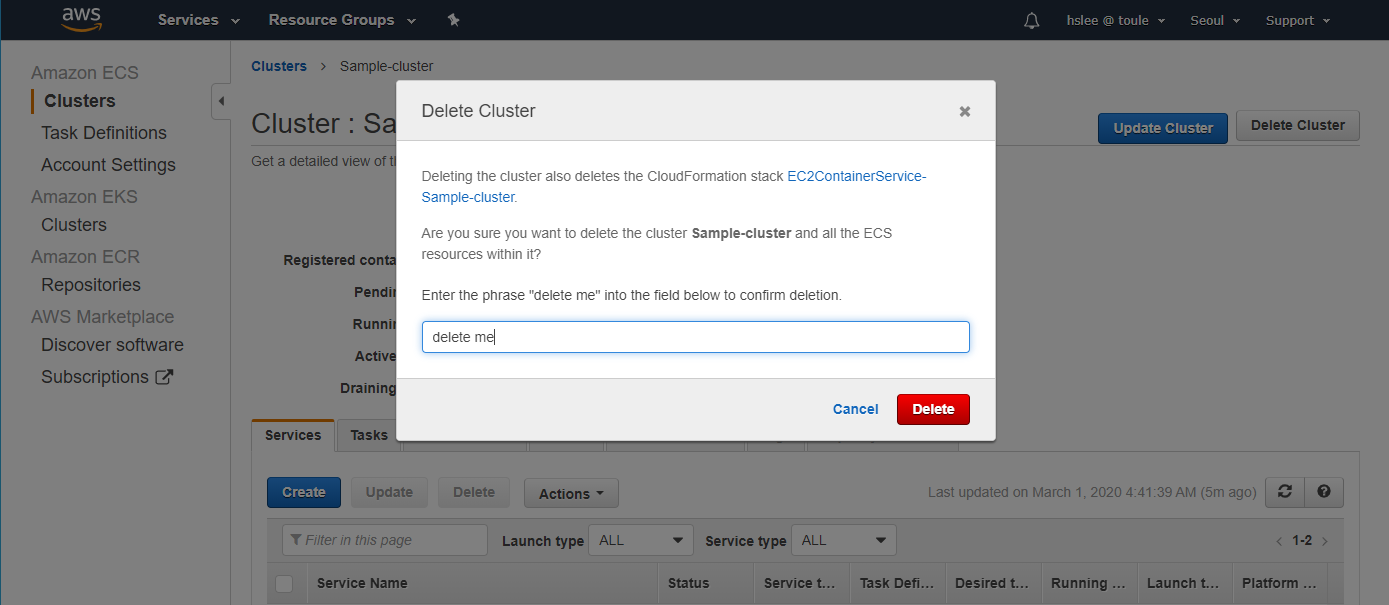Go to previous page of services
The height and width of the screenshot is (605, 1389).
[x=1279, y=541]
